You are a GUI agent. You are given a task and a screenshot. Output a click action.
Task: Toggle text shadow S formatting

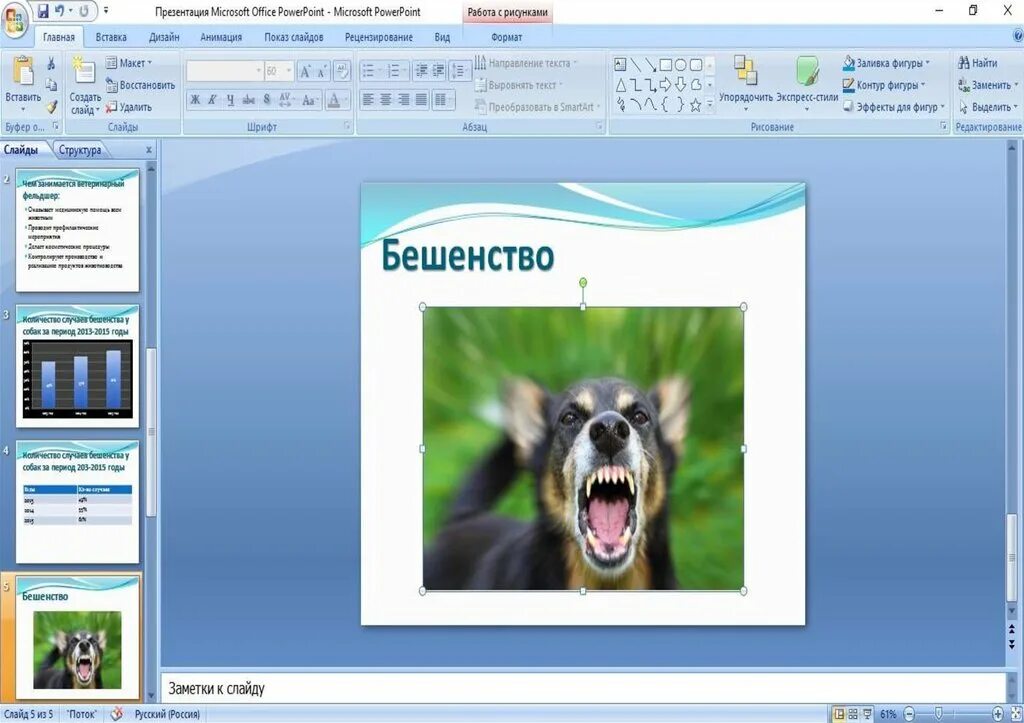pyautogui.click(x=266, y=100)
